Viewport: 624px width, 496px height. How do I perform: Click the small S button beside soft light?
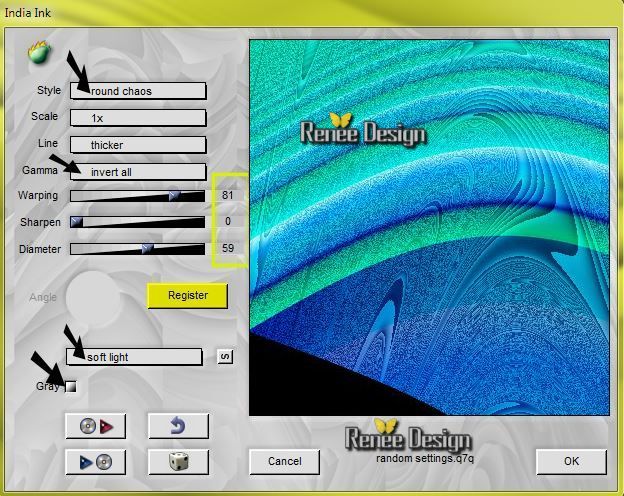[225, 356]
